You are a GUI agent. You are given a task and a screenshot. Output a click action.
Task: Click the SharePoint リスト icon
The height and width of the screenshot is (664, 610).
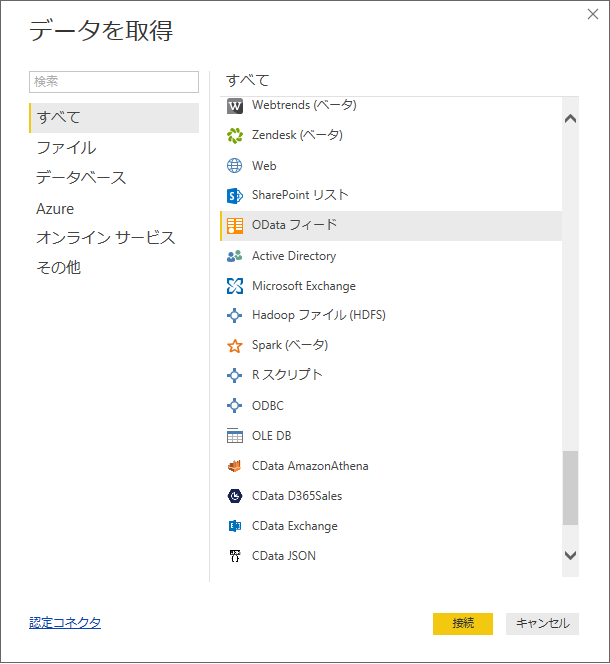[235, 196]
